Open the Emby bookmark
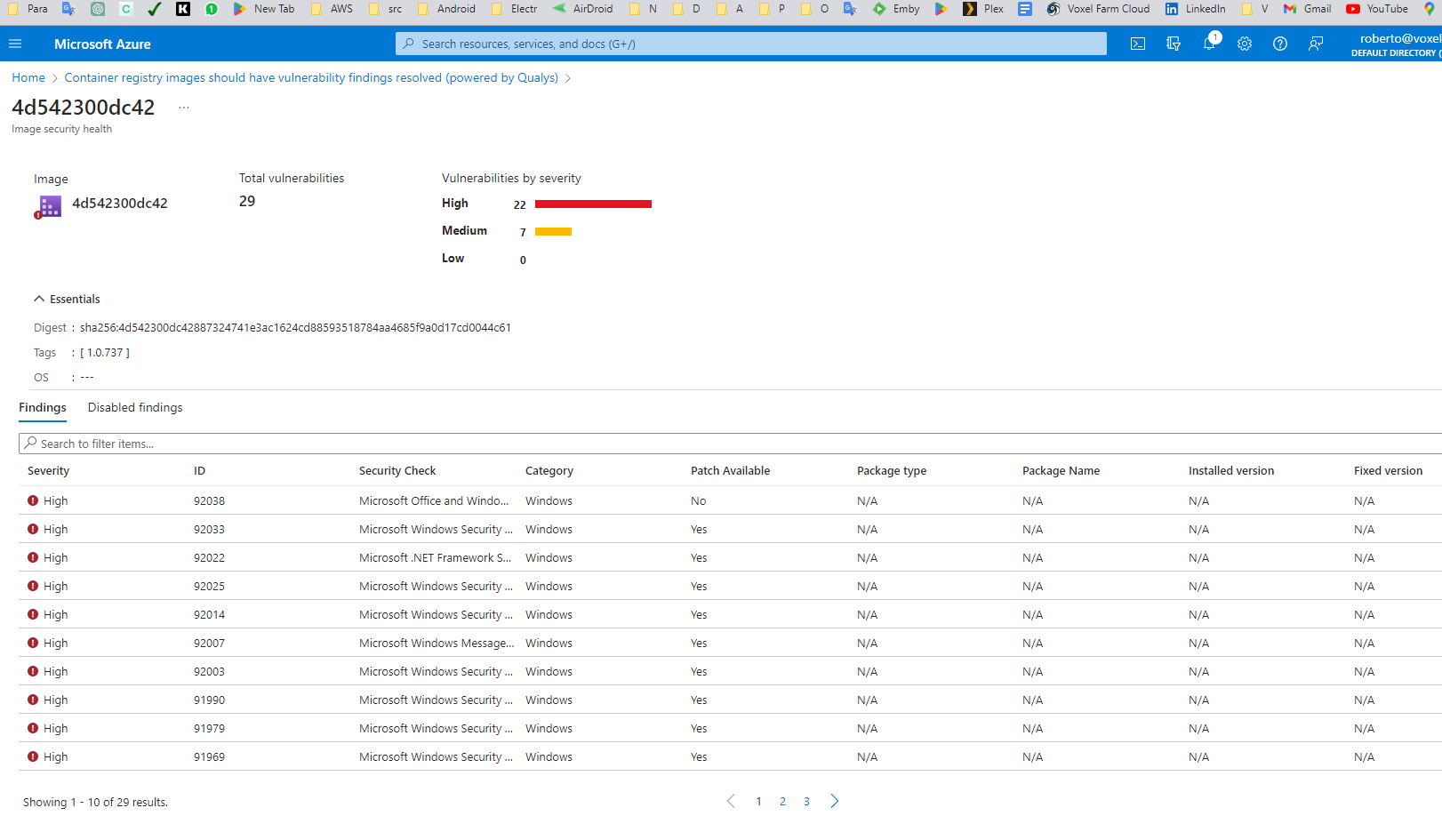The width and height of the screenshot is (1442, 840). click(x=897, y=9)
